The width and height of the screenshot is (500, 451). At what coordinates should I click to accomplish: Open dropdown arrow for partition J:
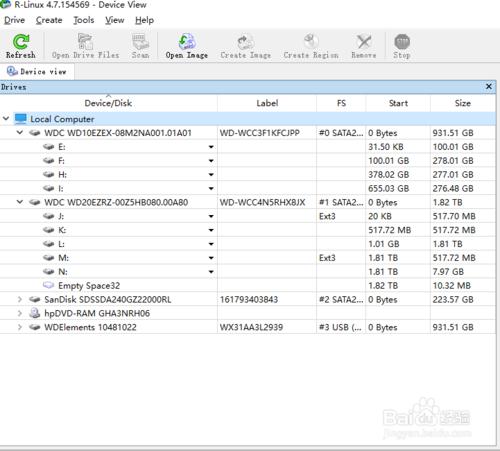211,216
